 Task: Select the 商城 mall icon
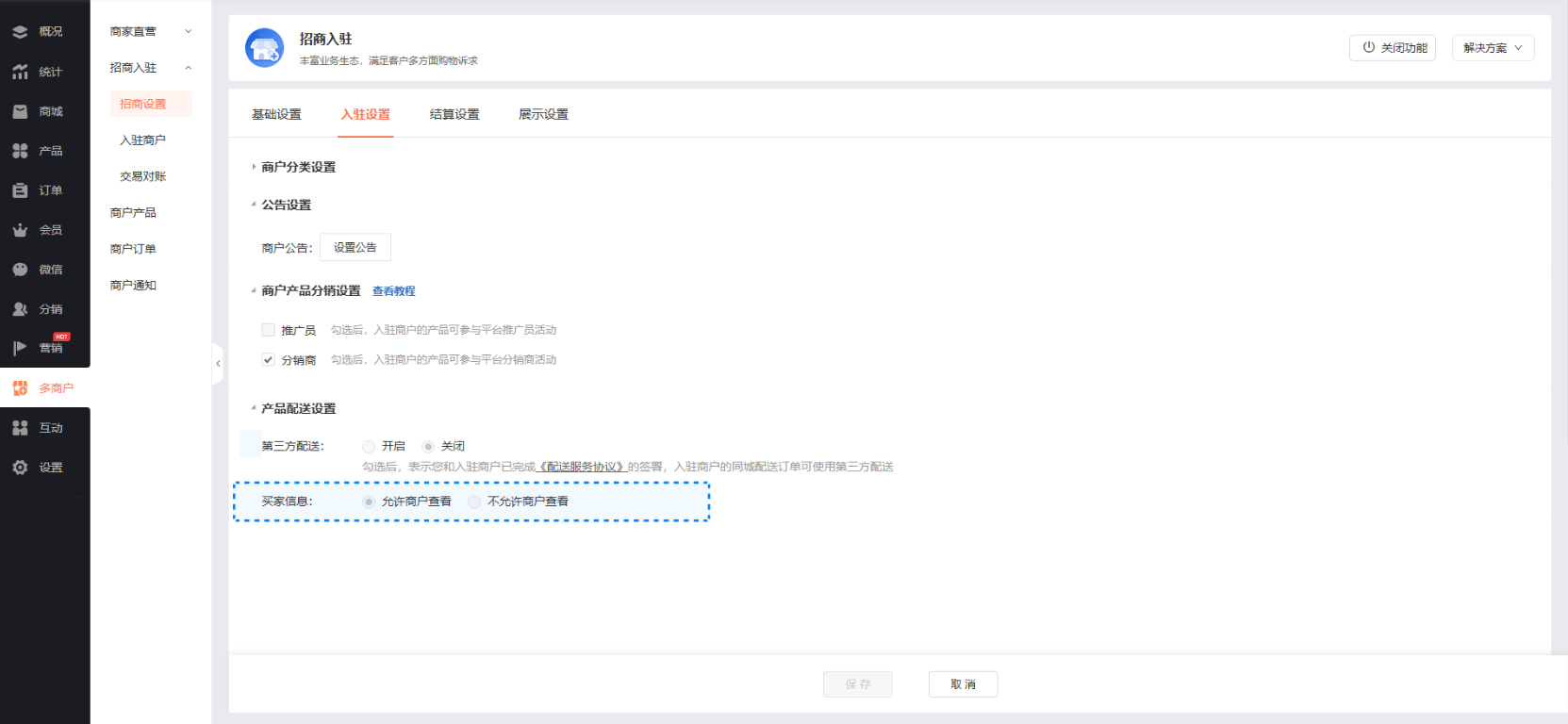pyautogui.click(x=20, y=111)
